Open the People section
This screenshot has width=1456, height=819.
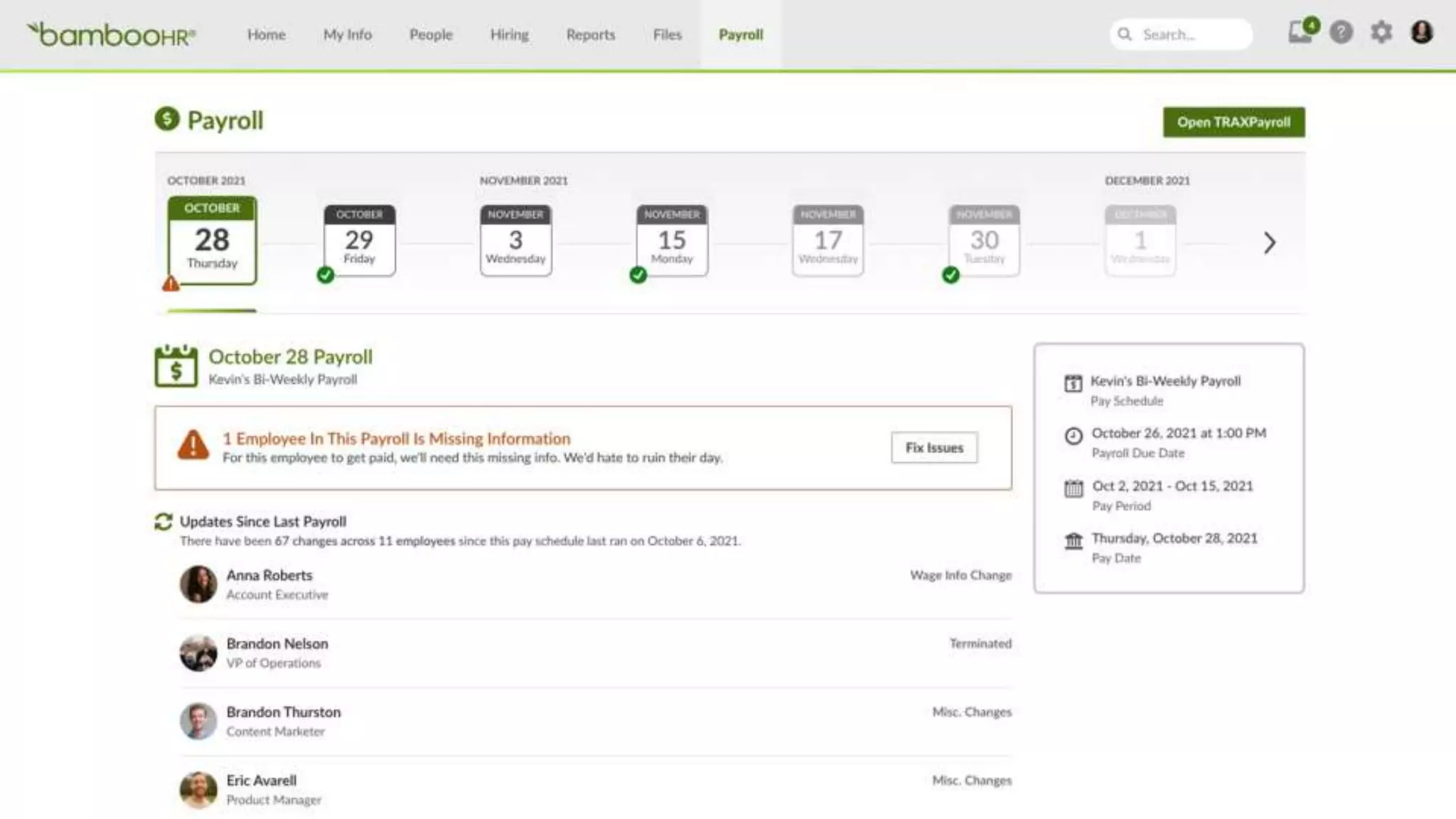430,35
